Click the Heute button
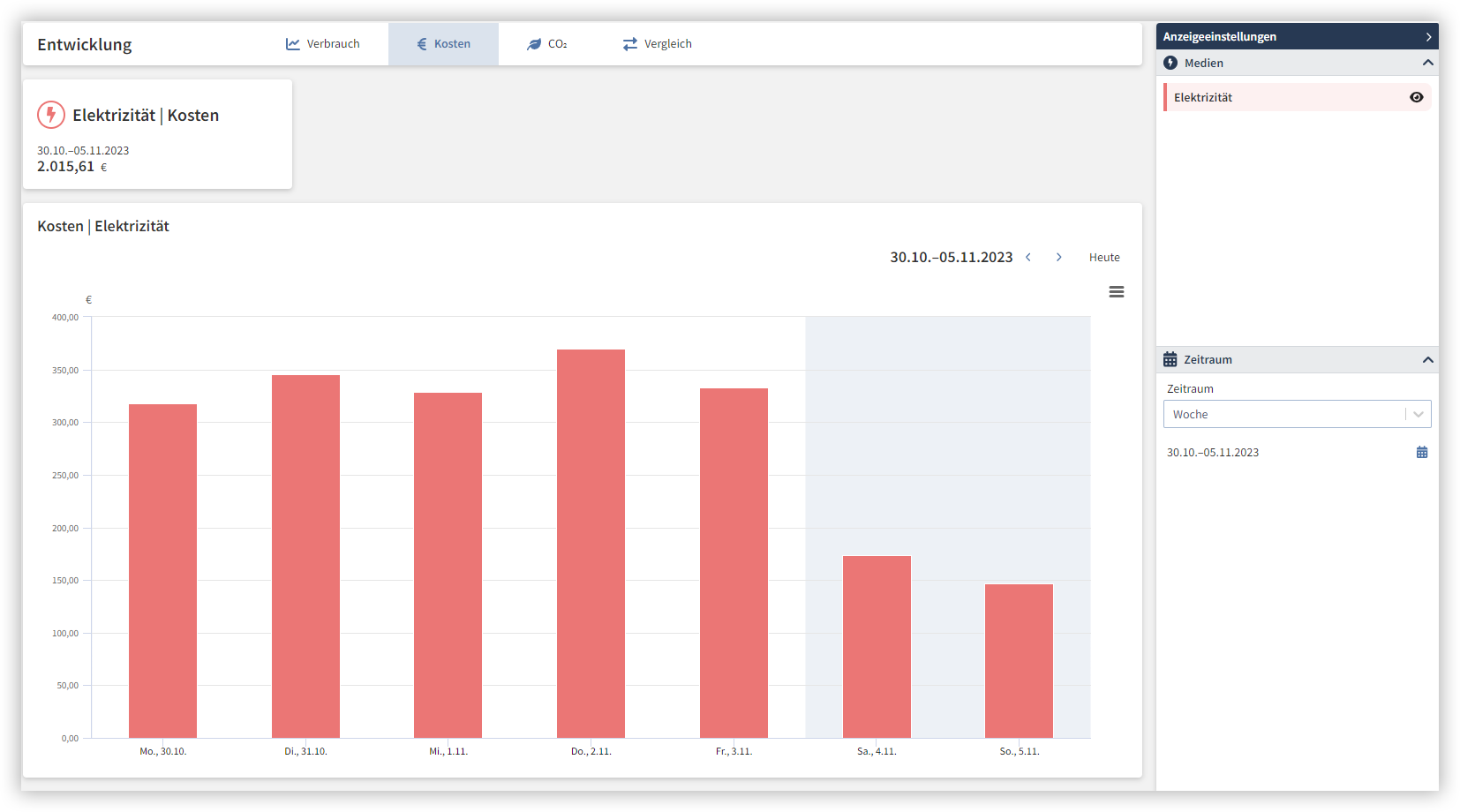Image resolution: width=1460 pixels, height=812 pixels. pos(1103,258)
